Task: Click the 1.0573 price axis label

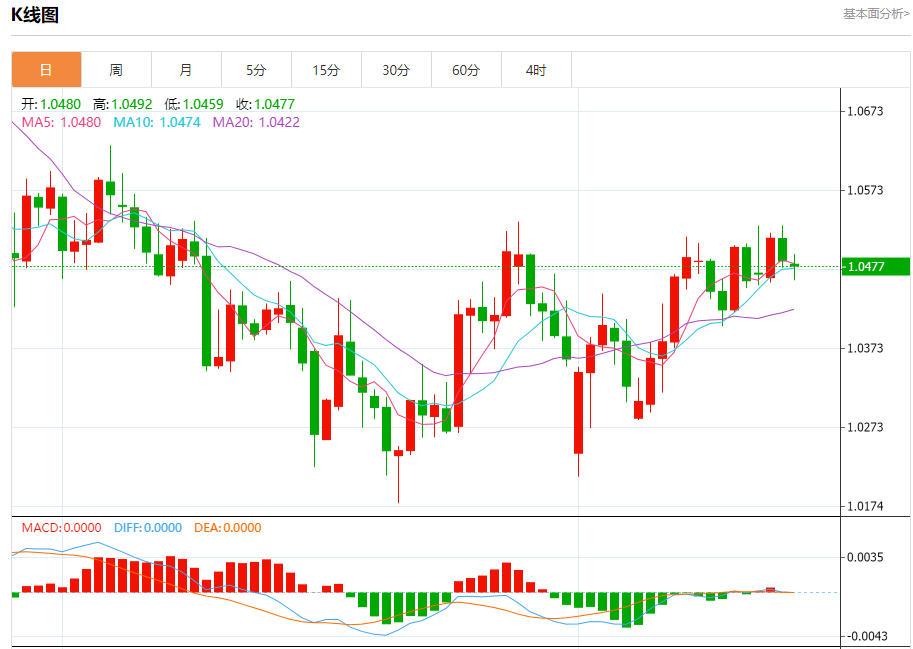Action: tap(865, 190)
